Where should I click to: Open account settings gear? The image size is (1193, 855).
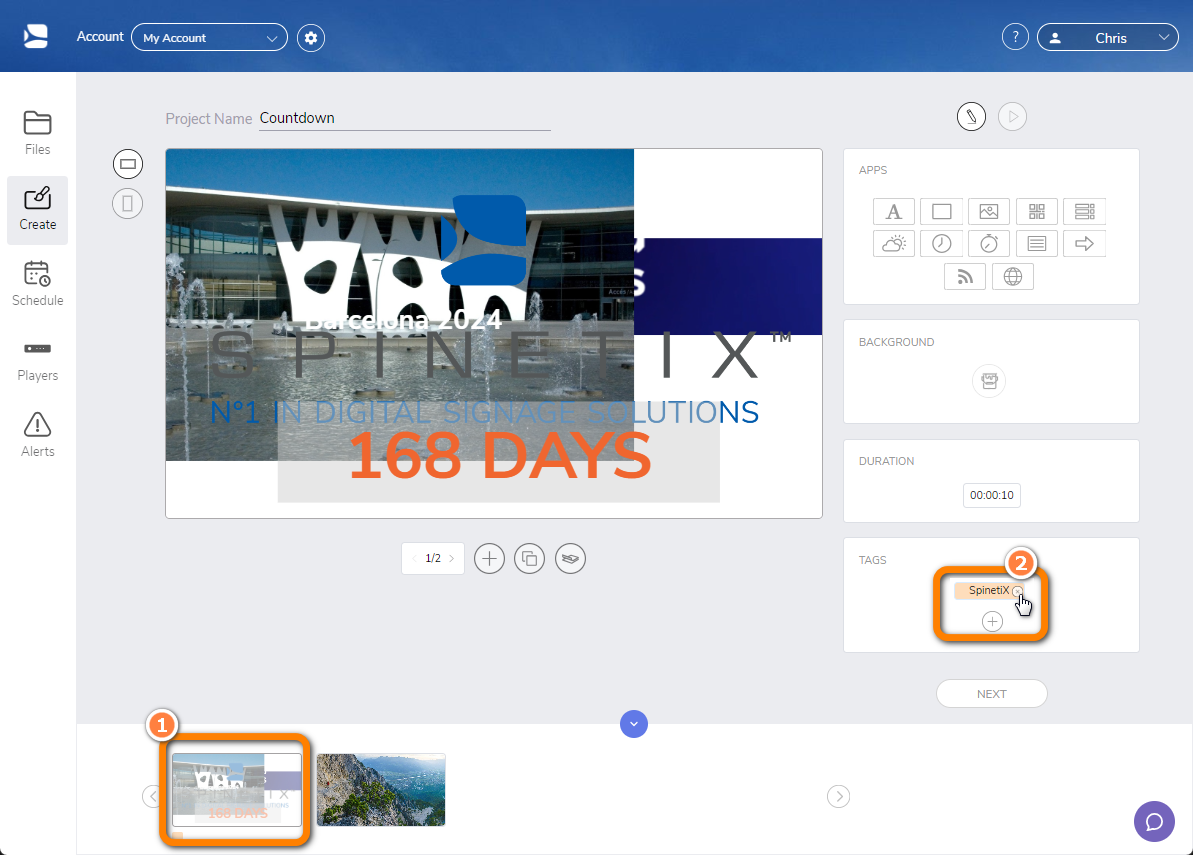click(x=310, y=37)
